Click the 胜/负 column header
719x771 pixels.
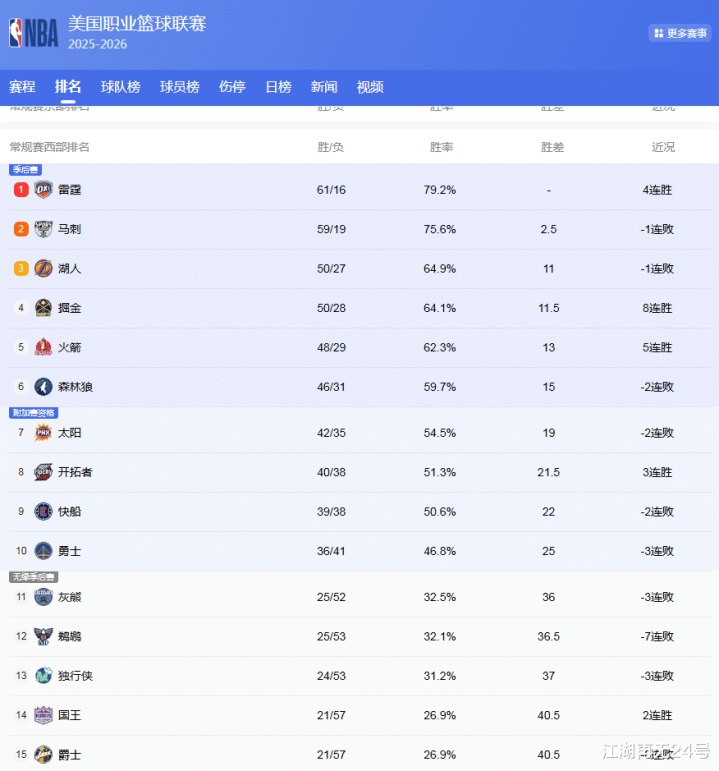click(x=330, y=147)
